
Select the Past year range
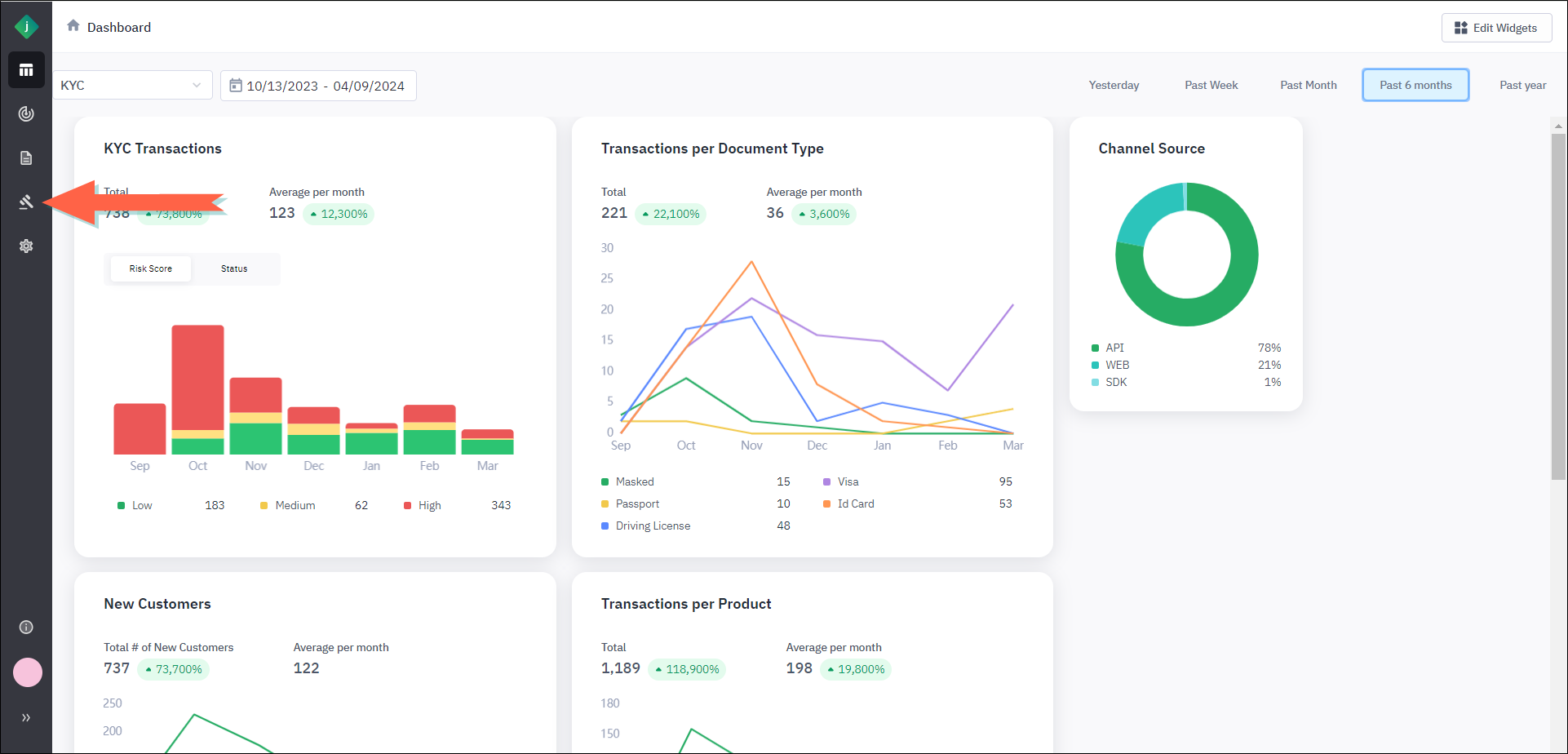pyautogui.click(x=1522, y=85)
